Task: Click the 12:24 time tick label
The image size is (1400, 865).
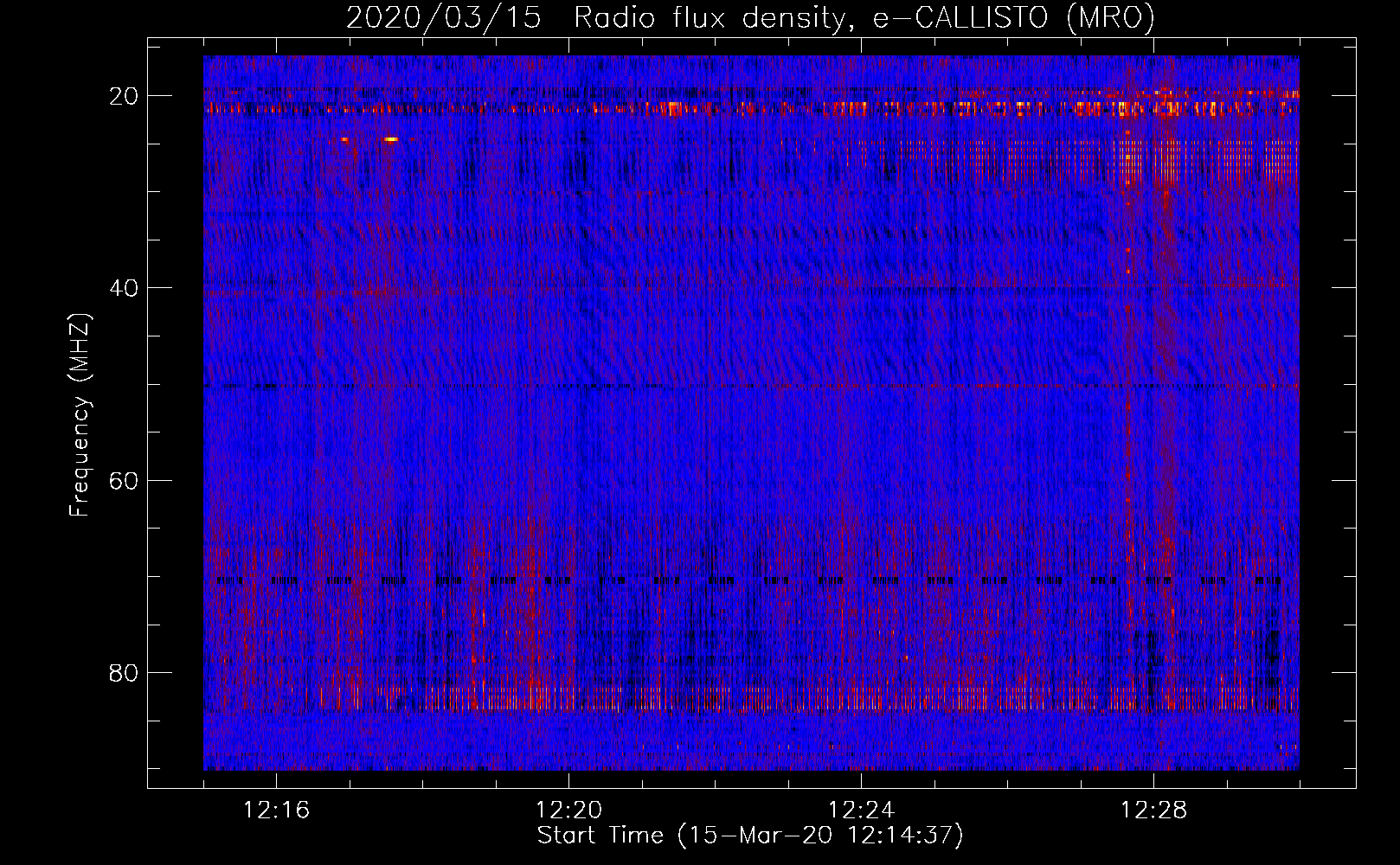Action: 862,811
